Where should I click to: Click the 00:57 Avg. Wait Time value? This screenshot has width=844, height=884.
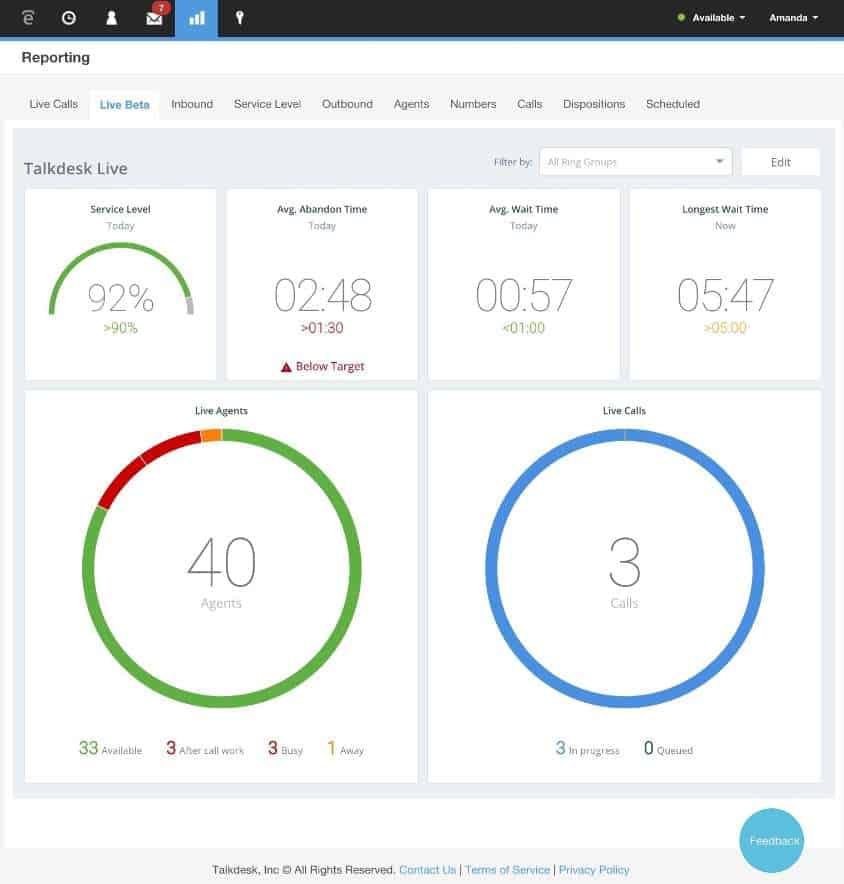click(524, 295)
